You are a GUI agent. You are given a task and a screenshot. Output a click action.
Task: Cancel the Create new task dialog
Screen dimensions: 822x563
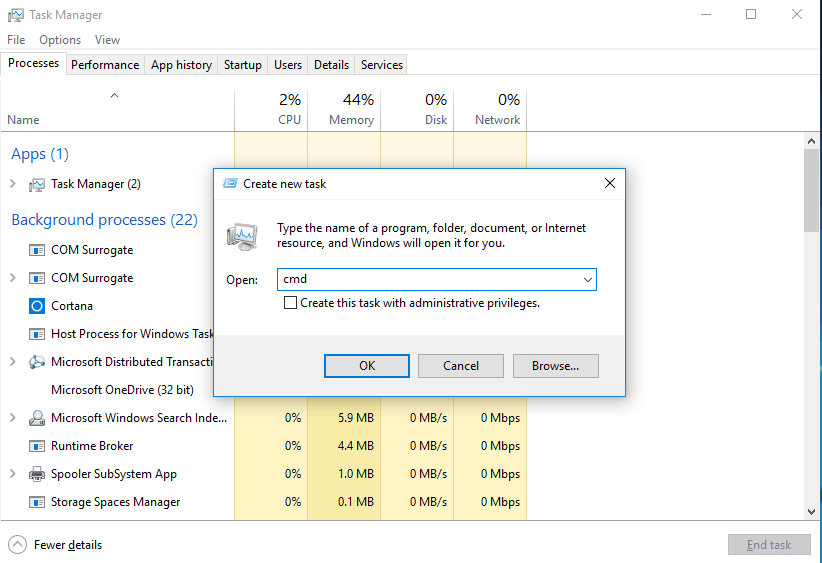coord(461,366)
